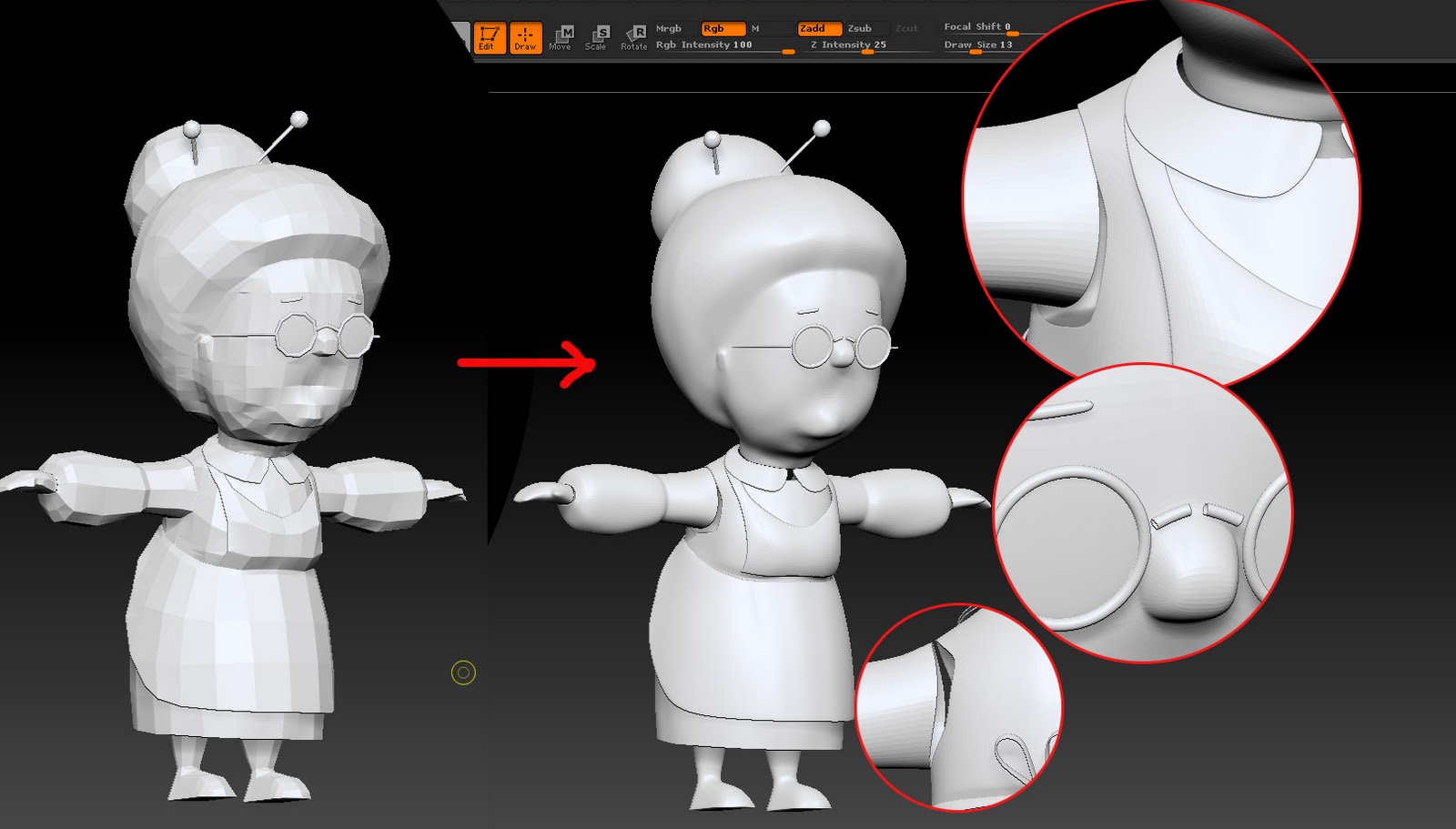Select the Scale transform tool
1456x829 pixels.
coord(596,37)
